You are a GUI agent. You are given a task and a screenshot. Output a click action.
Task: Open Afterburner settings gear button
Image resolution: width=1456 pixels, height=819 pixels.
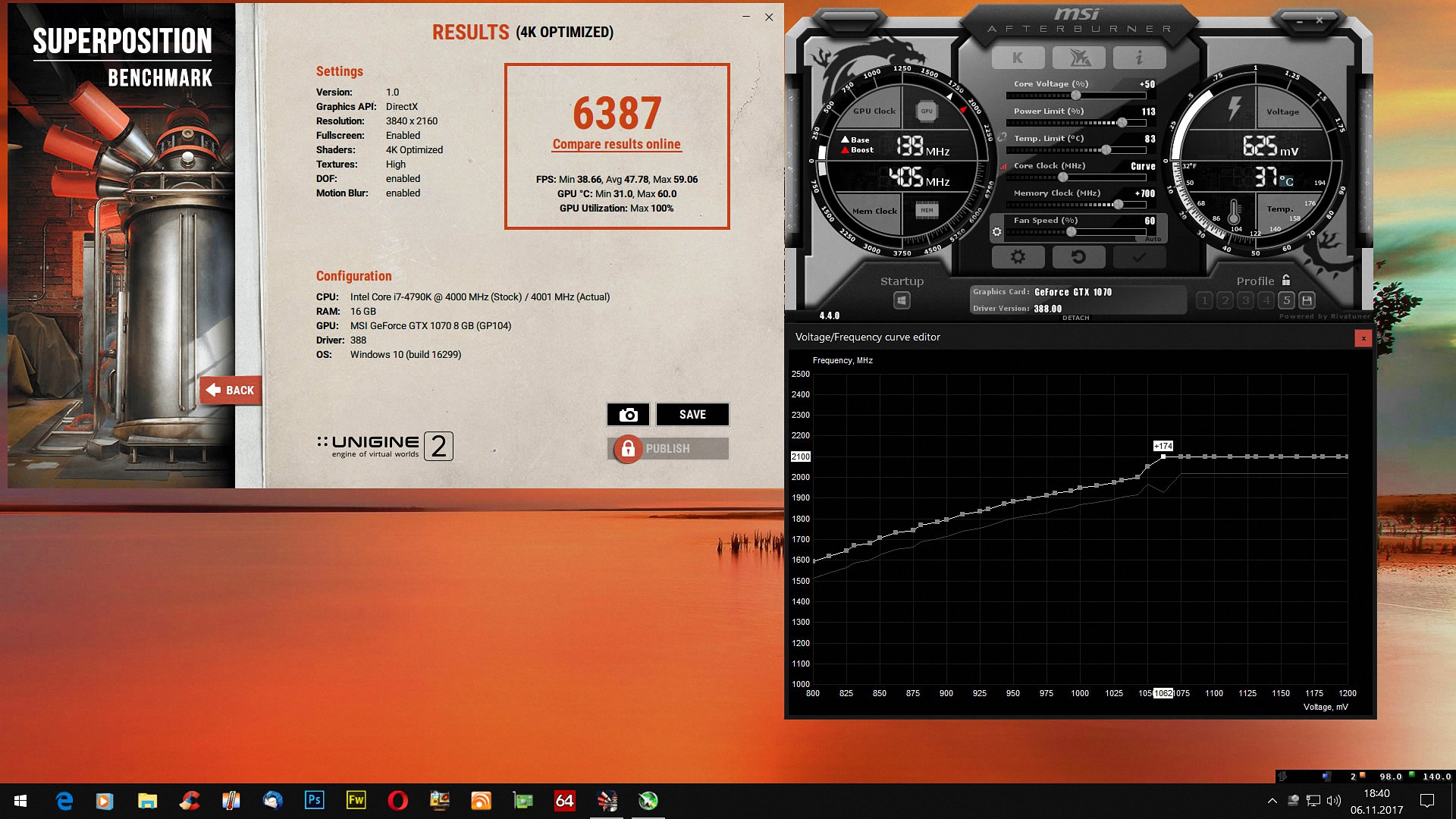1018,257
